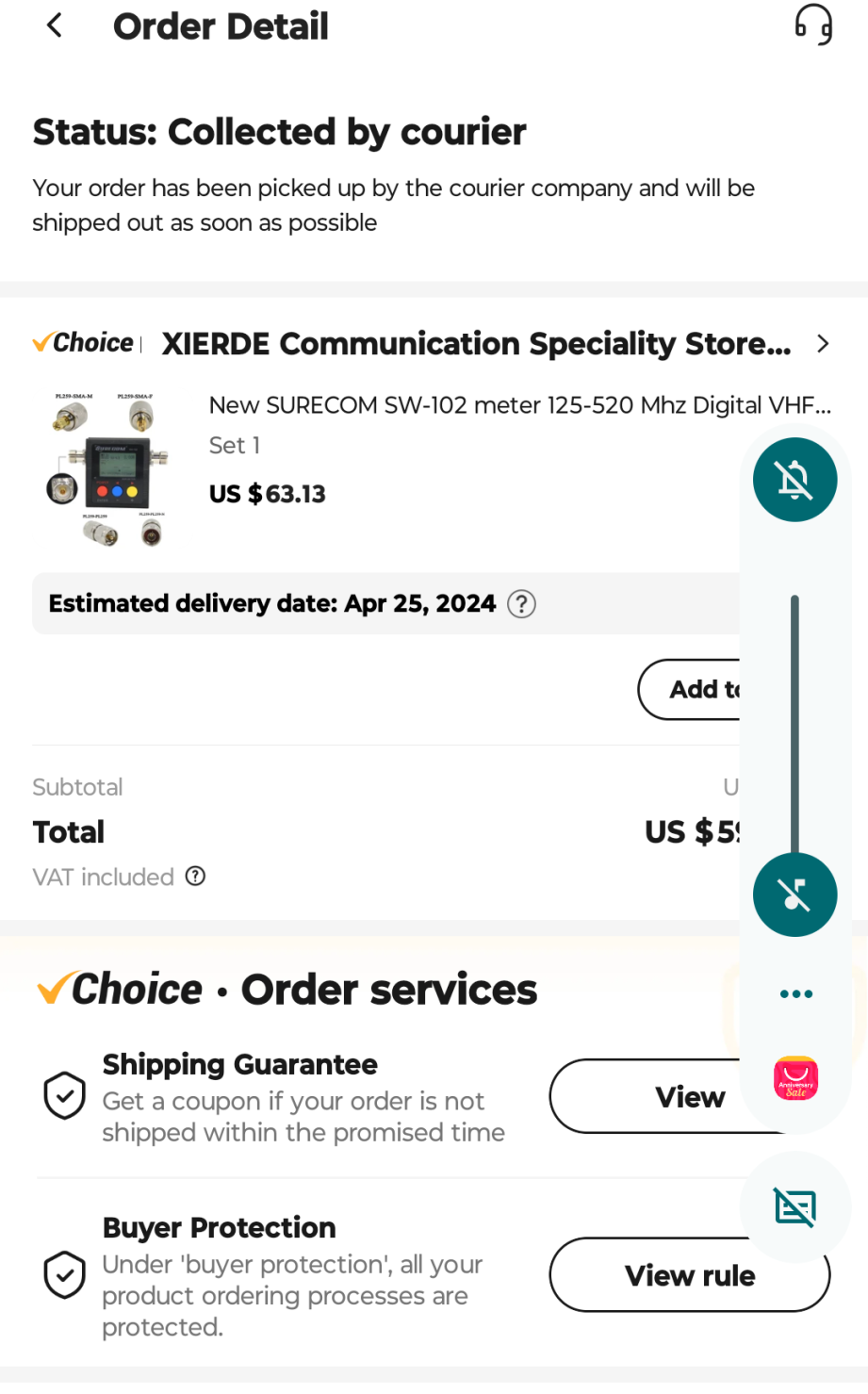The width and height of the screenshot is (868, 1394).
Task: Toggle the ringer mute bell button
Action: 794,480
